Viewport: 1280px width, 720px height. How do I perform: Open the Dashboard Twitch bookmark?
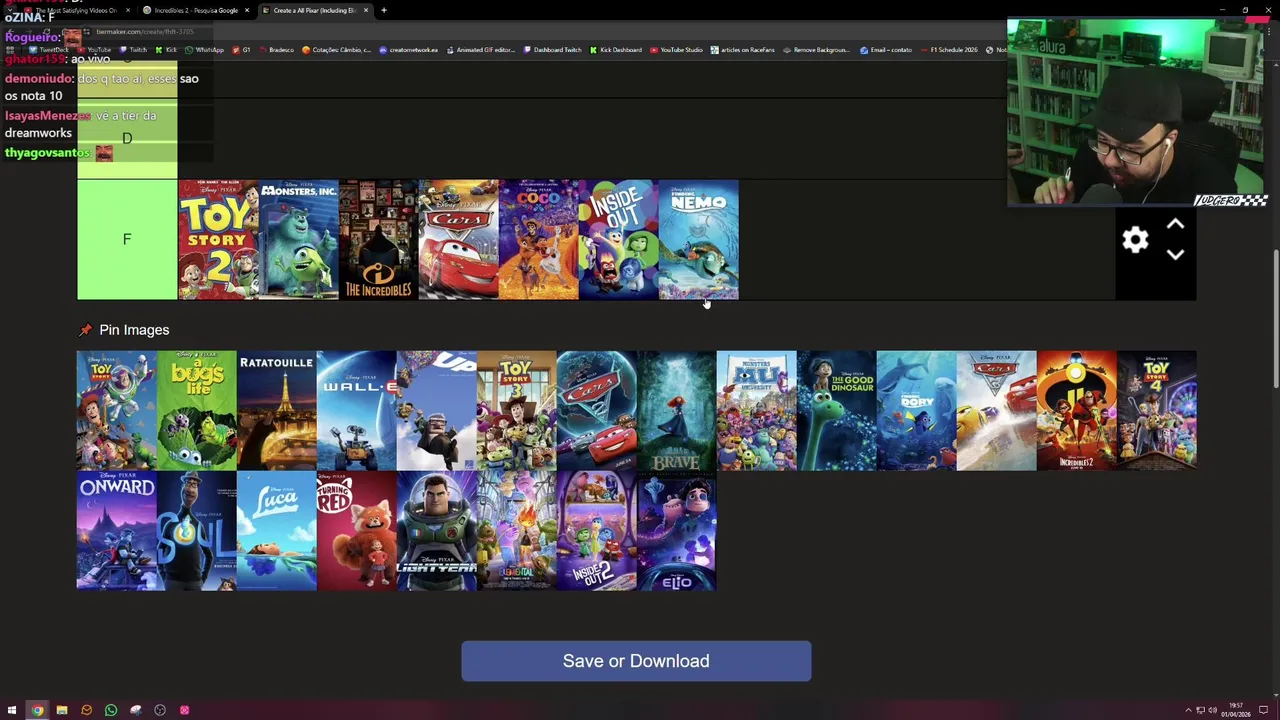click(552, 50)
